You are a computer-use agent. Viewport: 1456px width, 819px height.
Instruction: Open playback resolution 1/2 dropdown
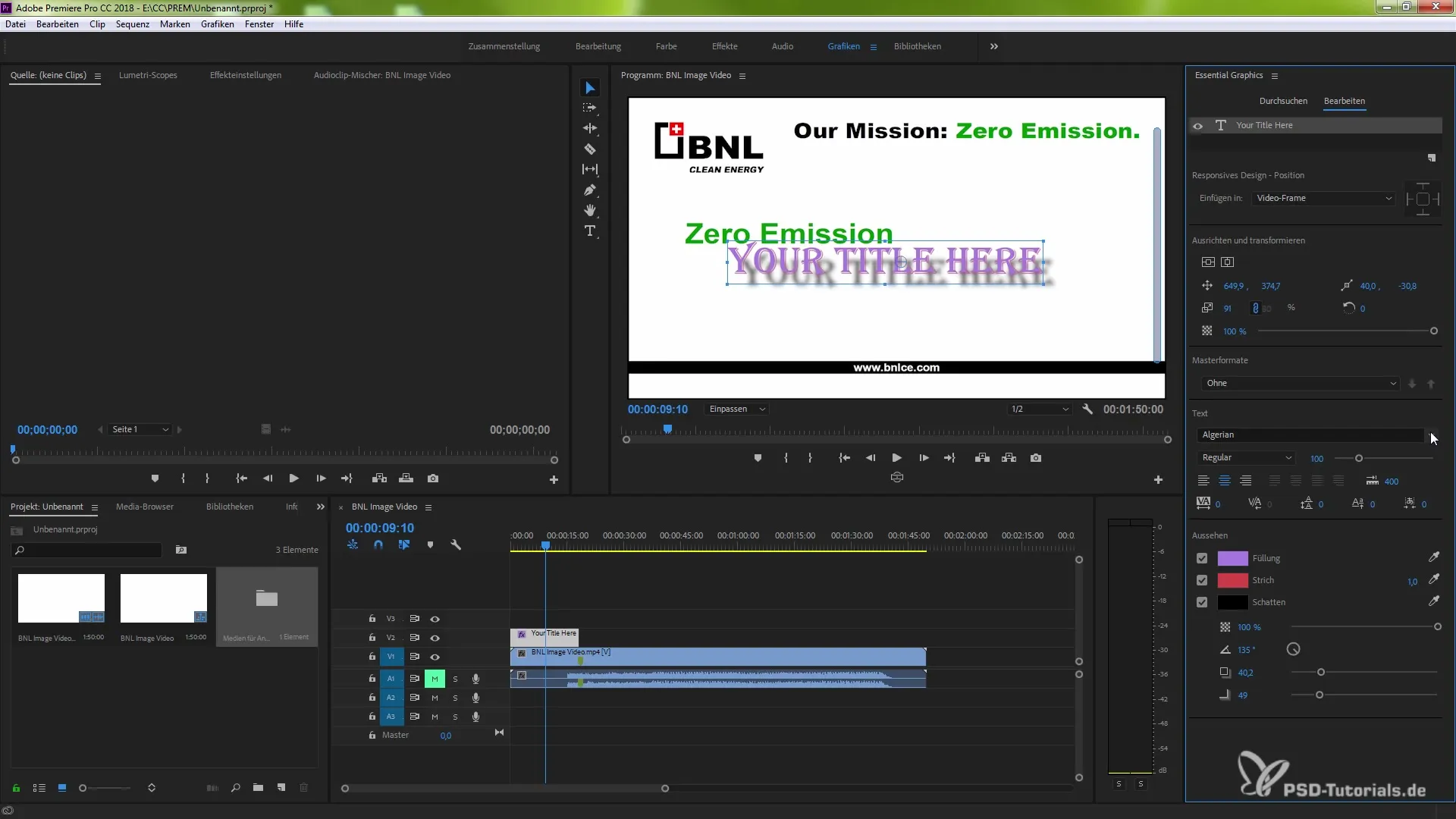point(1039,409)
